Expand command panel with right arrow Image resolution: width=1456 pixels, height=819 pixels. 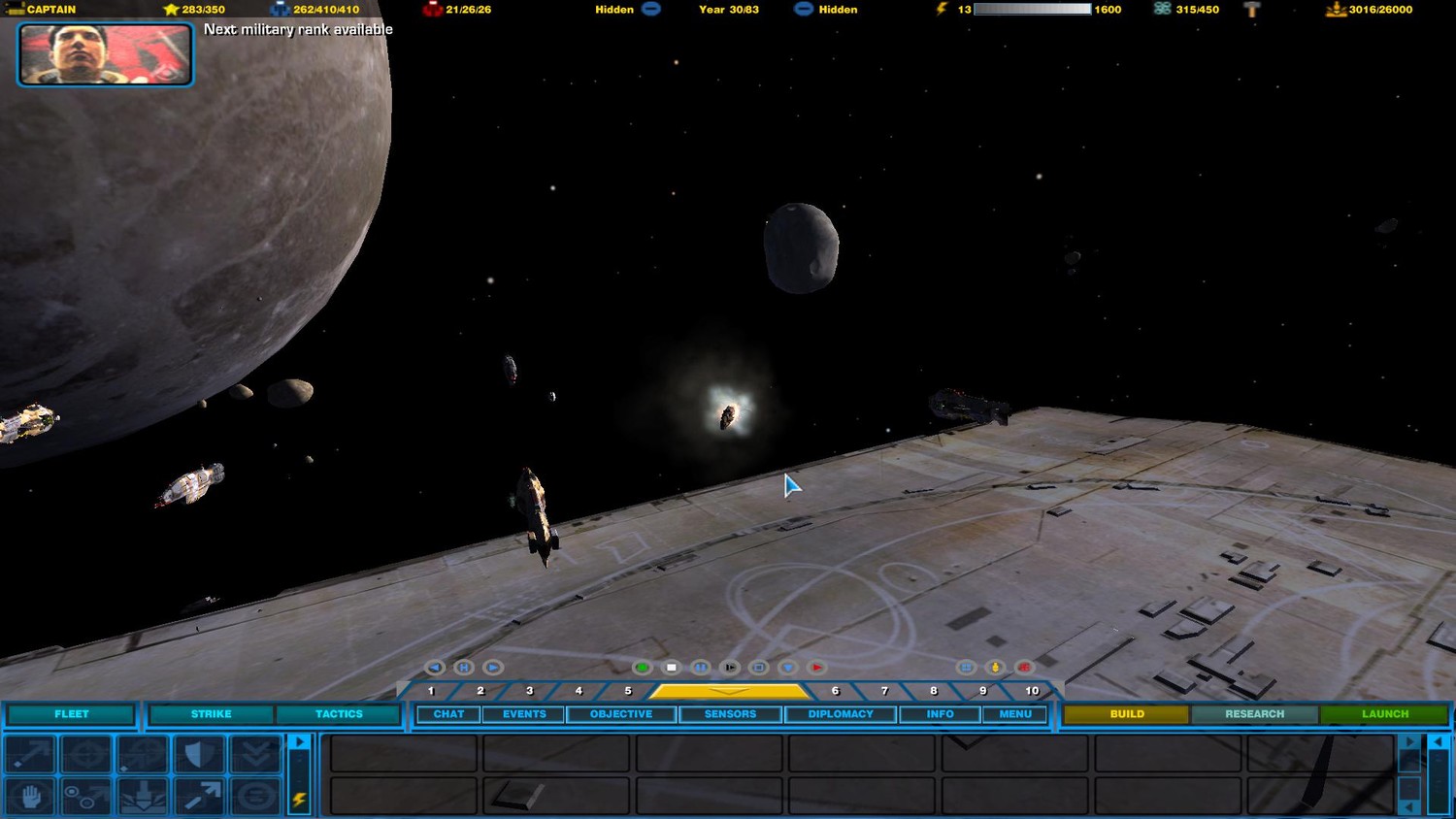[x=300, y=742]
